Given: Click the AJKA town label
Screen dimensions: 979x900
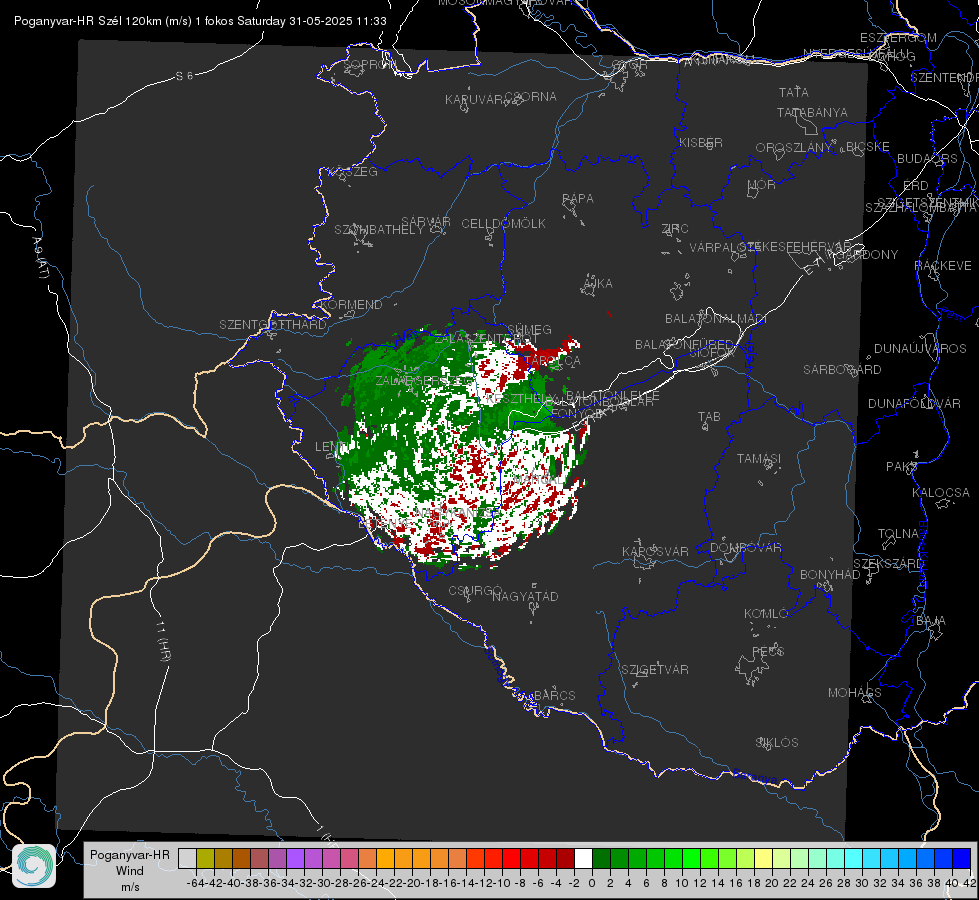Looking at the screenshot, I should click(598, 284).
